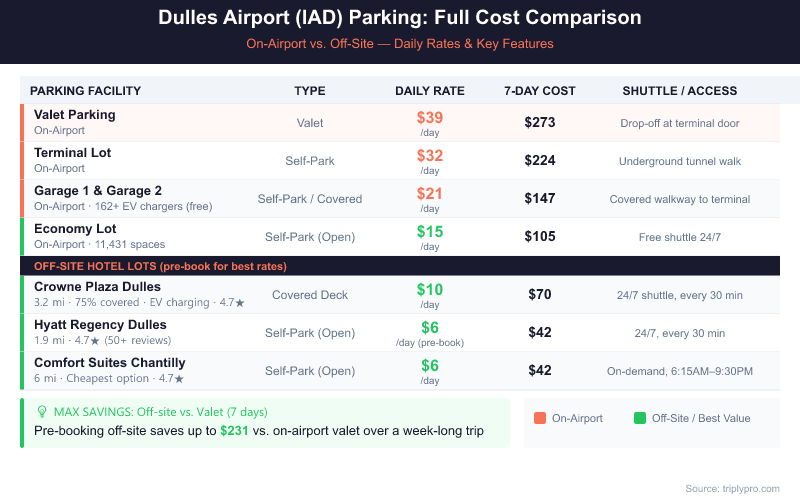Select the Economy Lot facility name

coord(75,229)
